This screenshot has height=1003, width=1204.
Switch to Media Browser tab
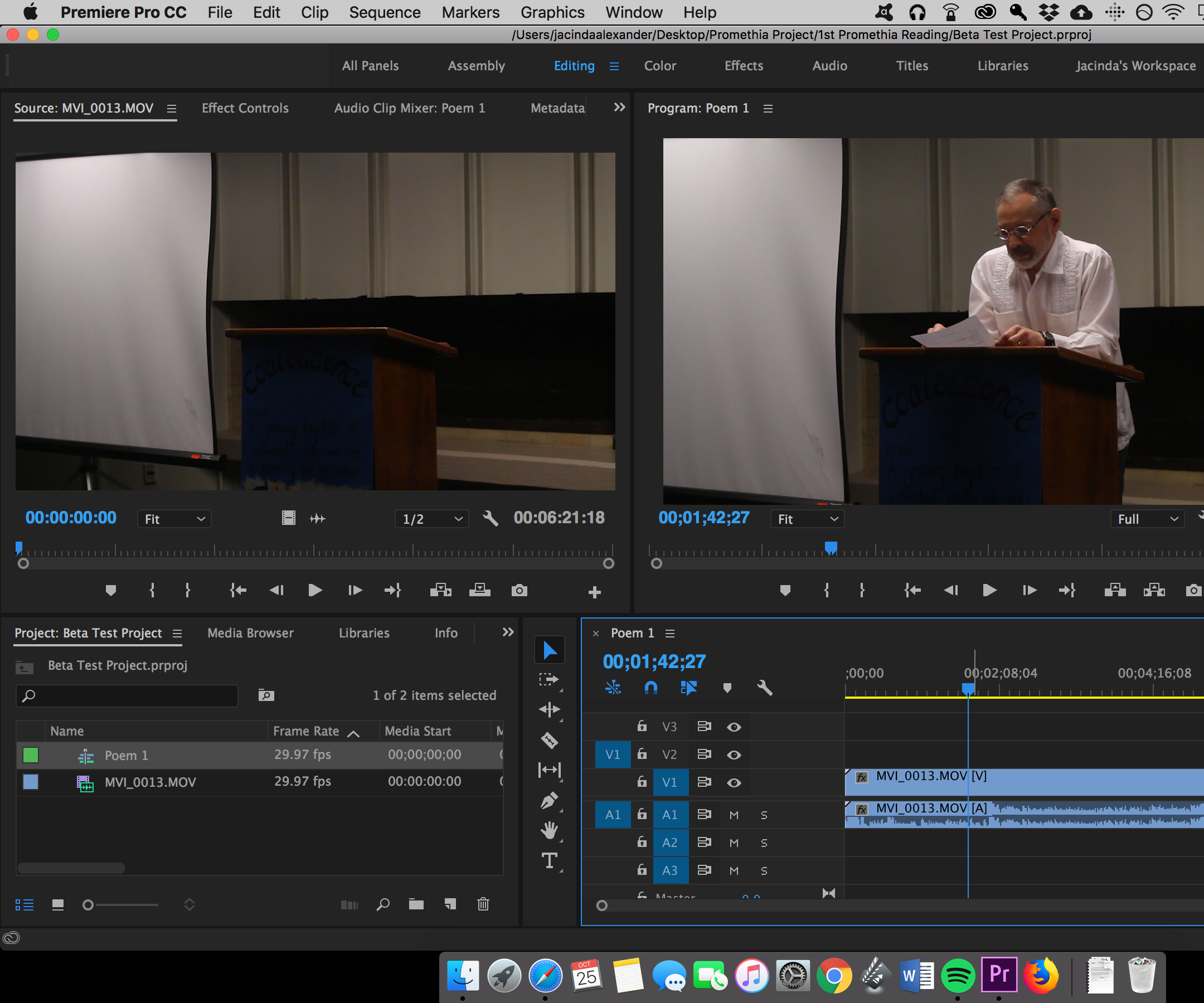[x=250, y=634]
